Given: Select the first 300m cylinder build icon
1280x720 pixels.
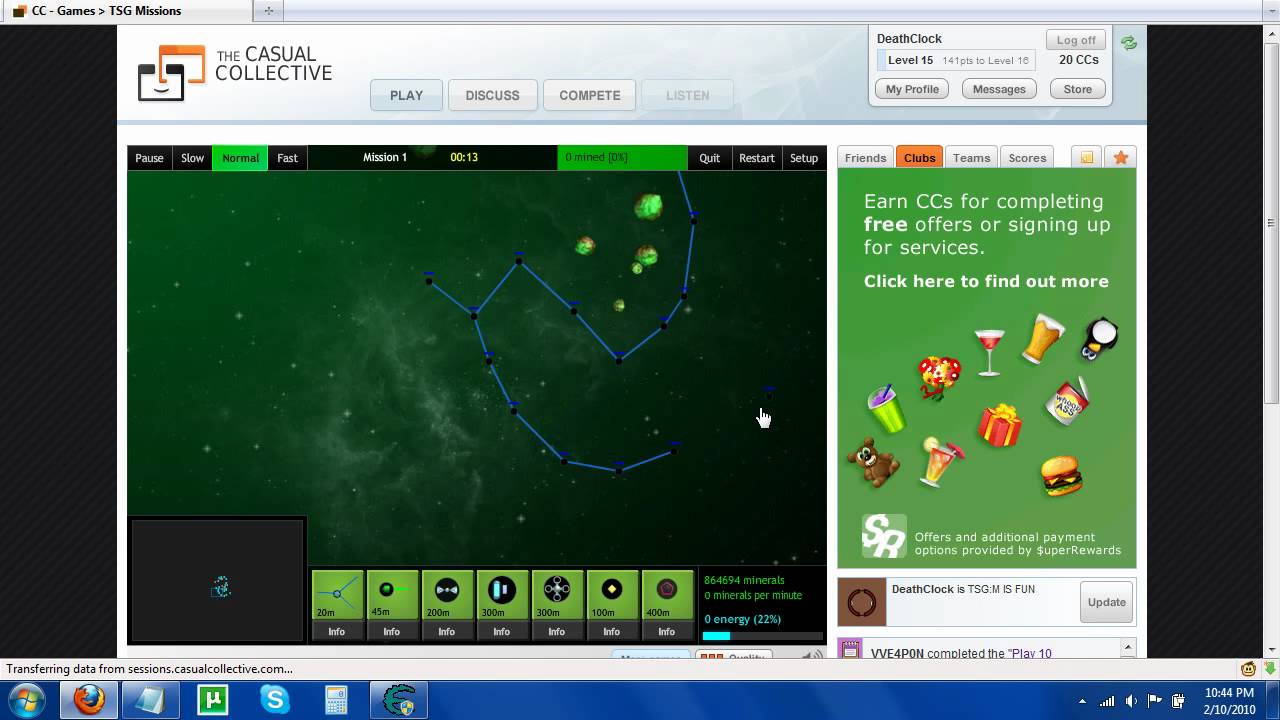Looking at the screenshot, I should pyautogui.click(x=502, y=595).
